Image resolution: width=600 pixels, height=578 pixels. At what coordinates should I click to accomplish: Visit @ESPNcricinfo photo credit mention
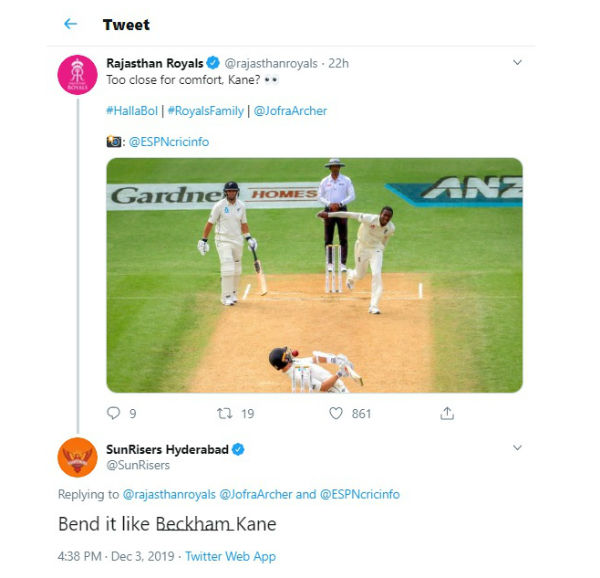coord(169,142)
